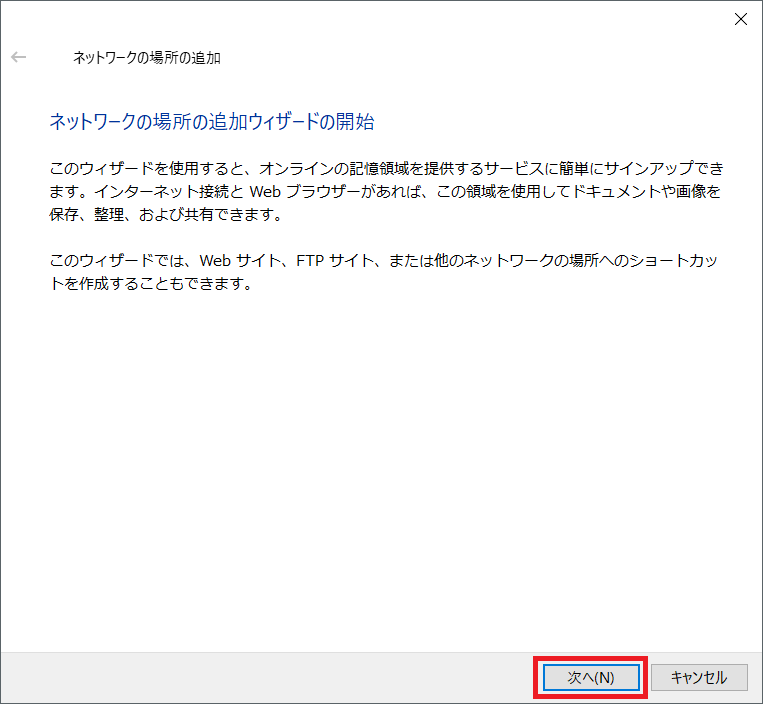Click the 次へ(N) button
Image resolution: width=763 pixels, height=704 pixels.
590,677
